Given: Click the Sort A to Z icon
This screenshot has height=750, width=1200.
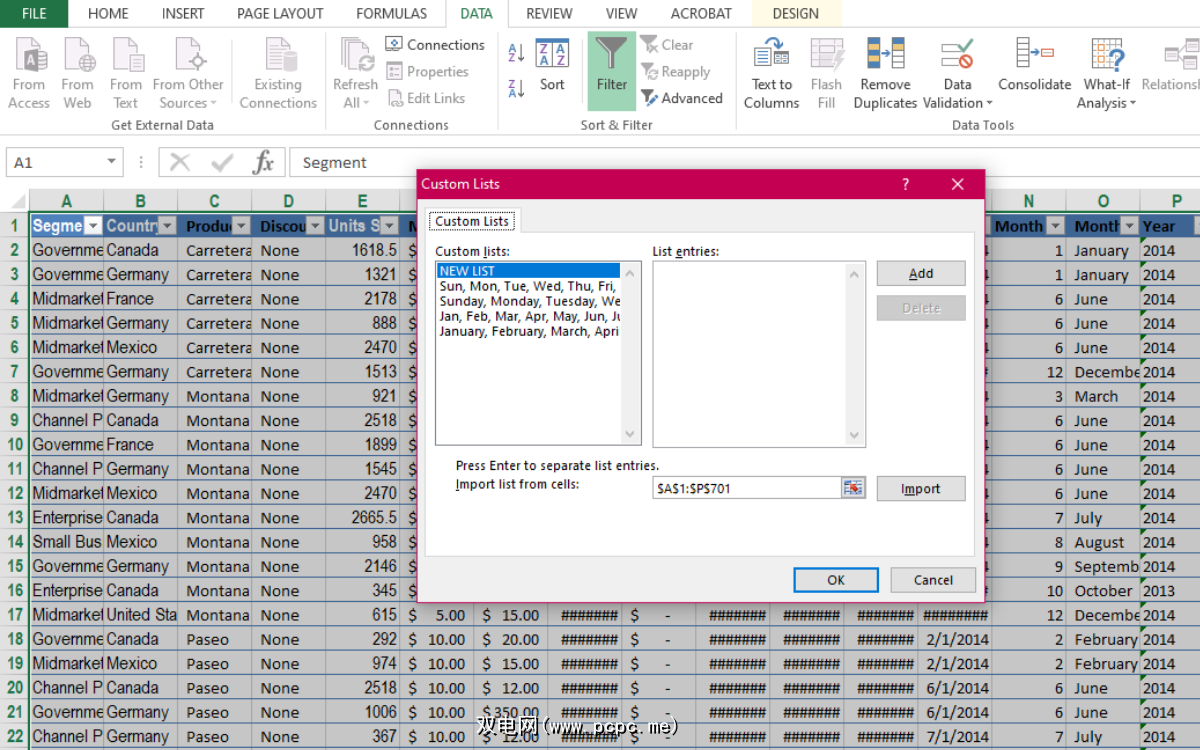Looking at the screenshot, I should 516,53.
